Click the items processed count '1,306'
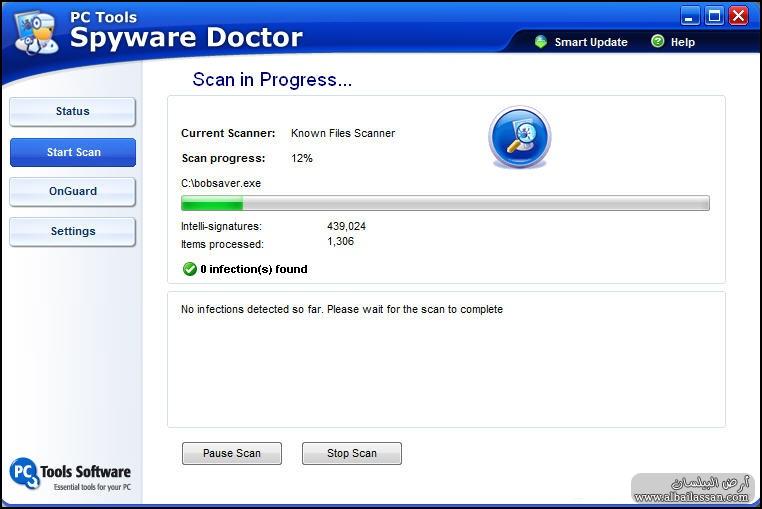The width and height of the screenshot is (762, 509). click(341, 241)
